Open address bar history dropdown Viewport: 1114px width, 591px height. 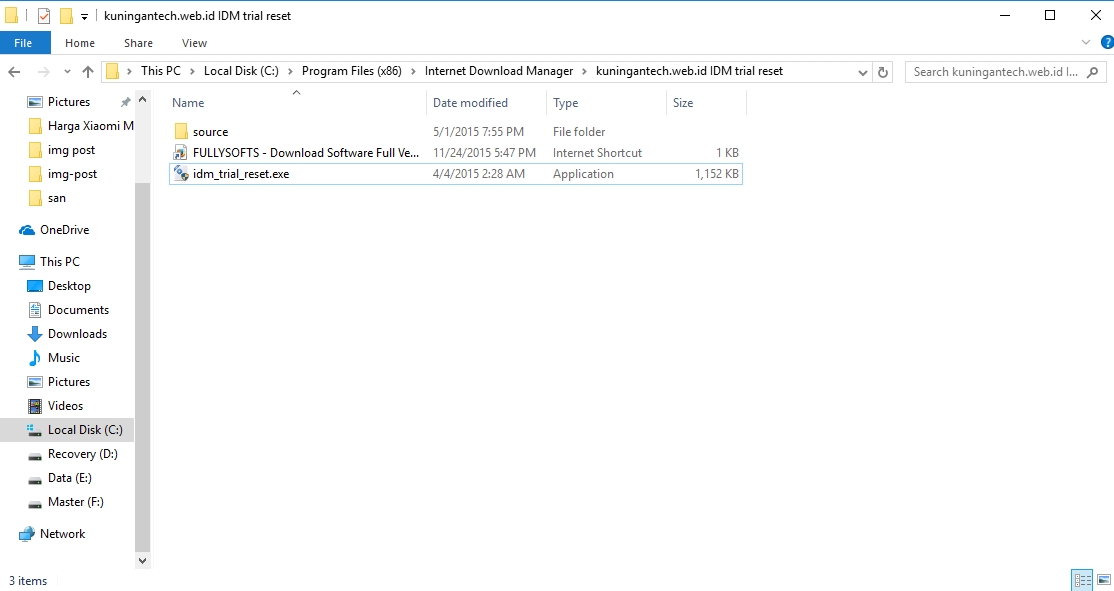tap(862, 72)
